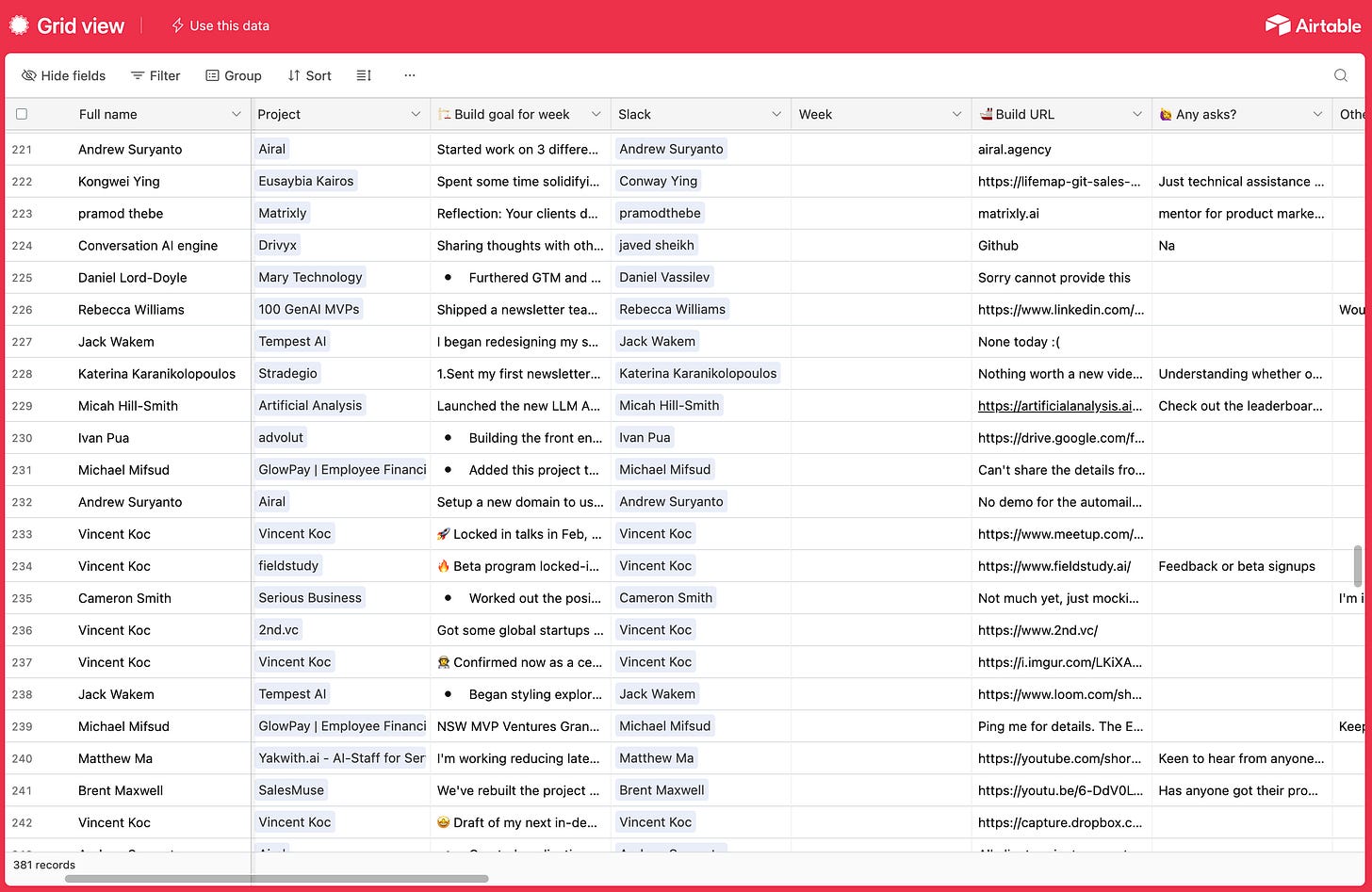Expand the Build URL column dropdown

[1136, 114]
